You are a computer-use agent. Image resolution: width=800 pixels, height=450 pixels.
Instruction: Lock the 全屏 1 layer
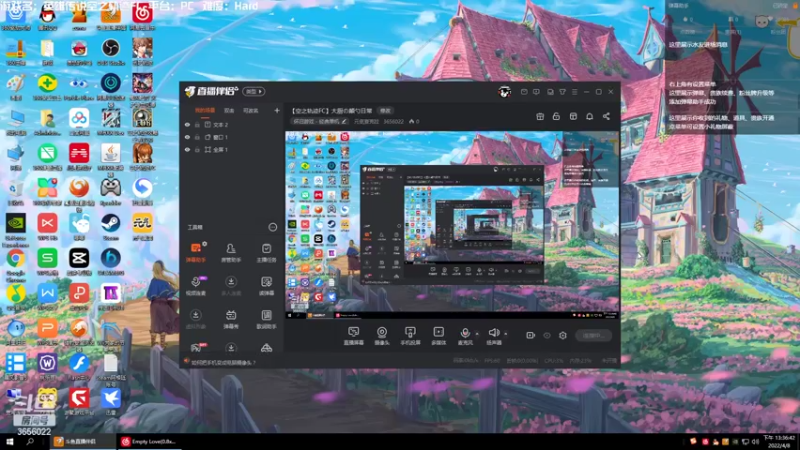[197, 150]
